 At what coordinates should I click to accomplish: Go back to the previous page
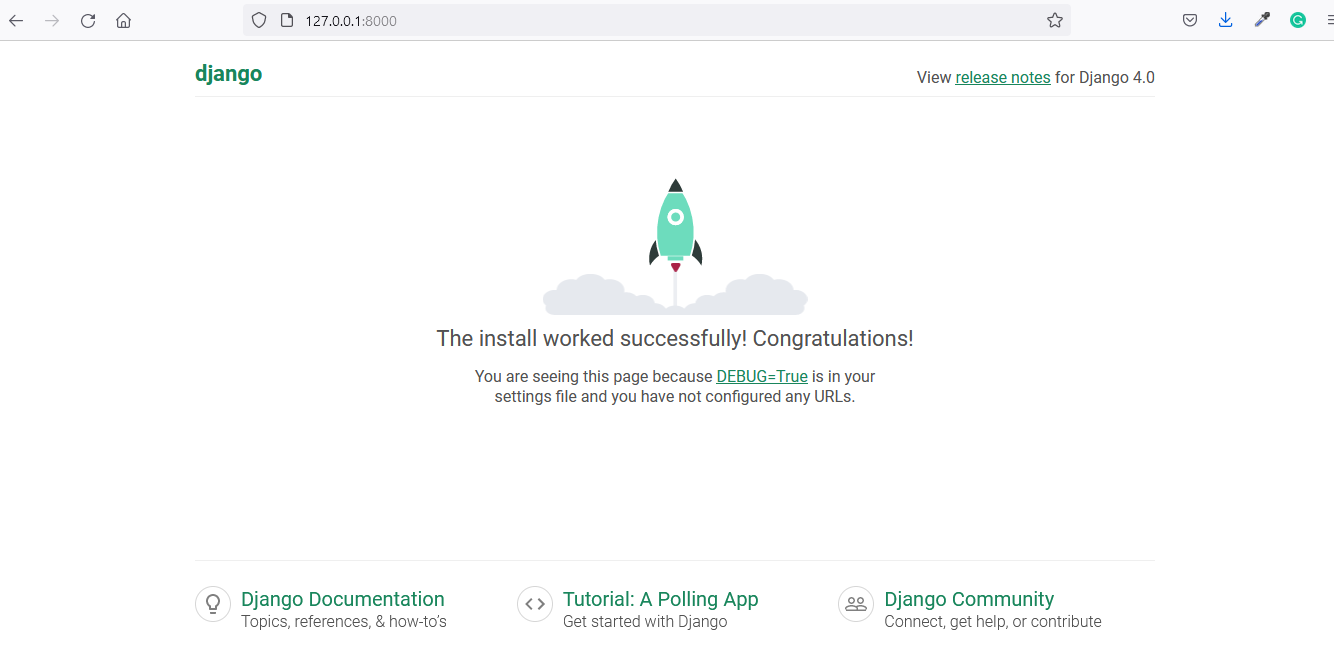click(x=16, y=20)
